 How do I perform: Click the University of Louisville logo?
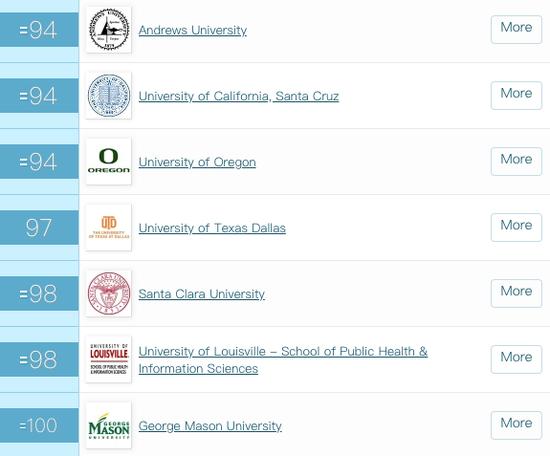(x=109, y=359)
